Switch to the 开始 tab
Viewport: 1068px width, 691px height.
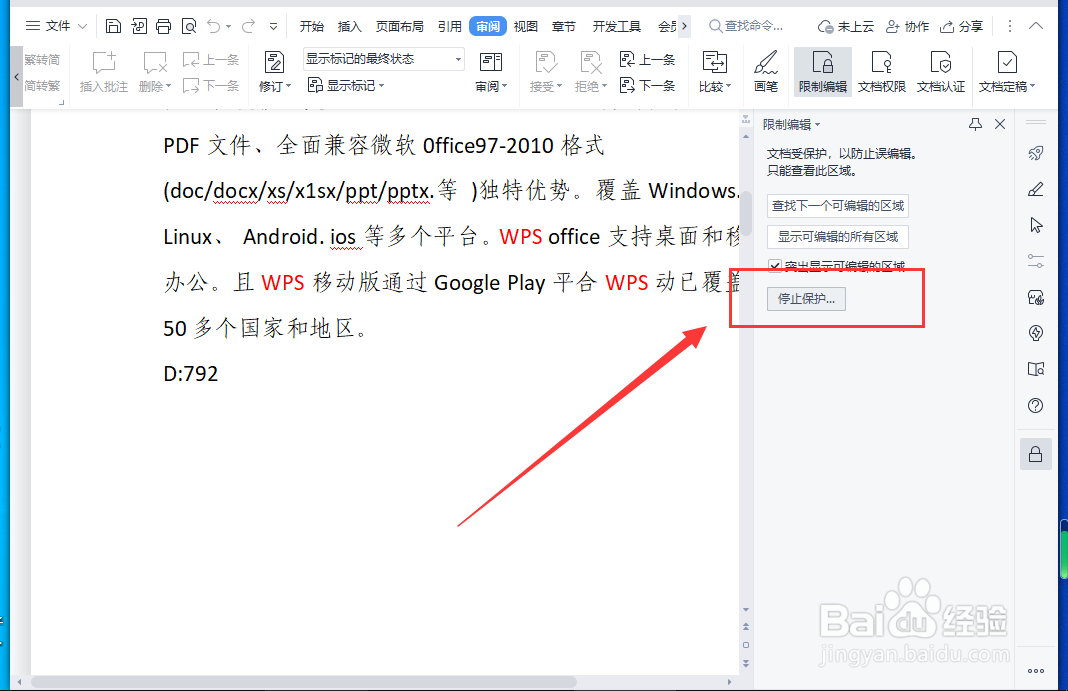tap(311, 27)
